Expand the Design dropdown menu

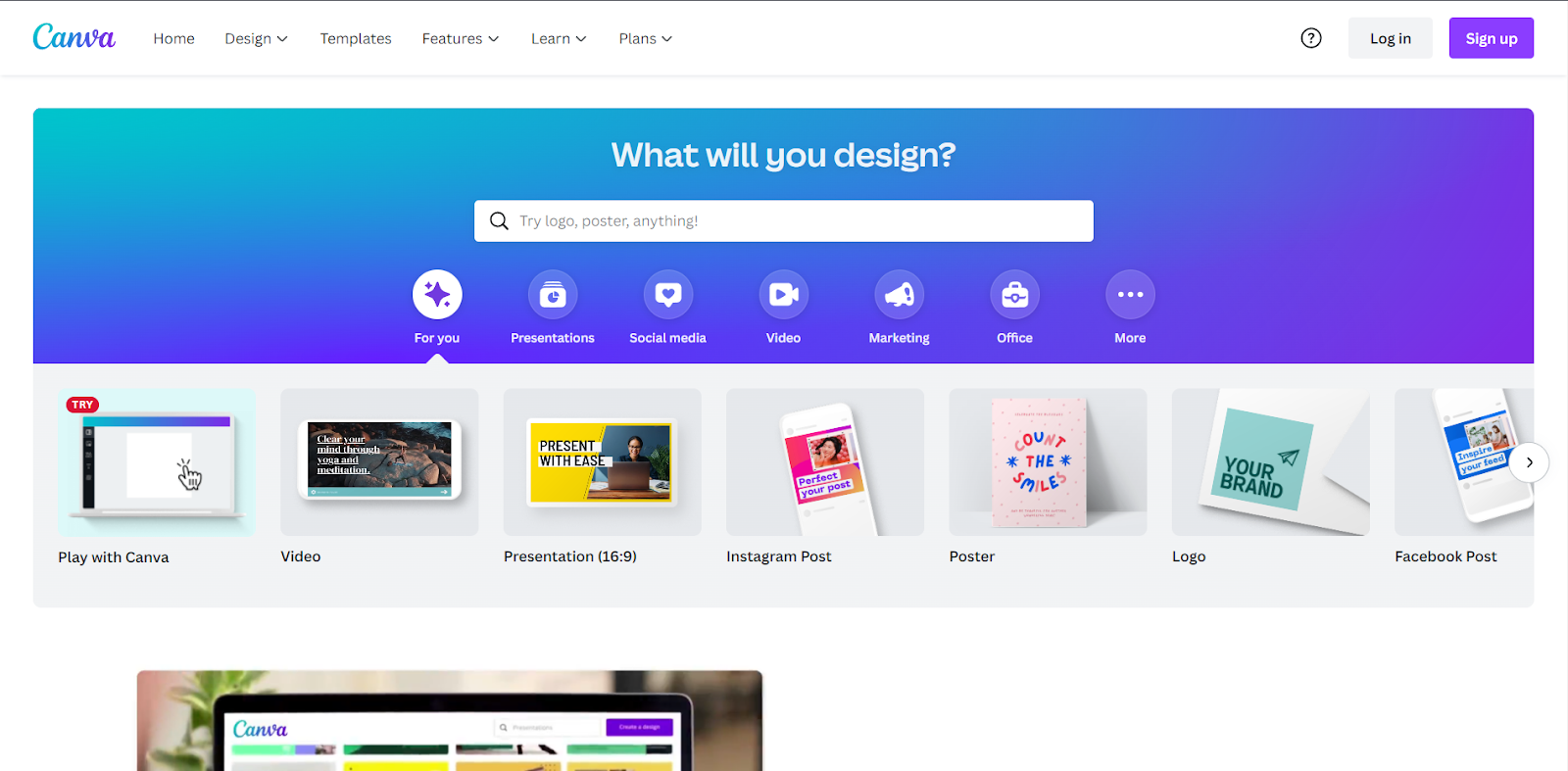click(256, 38)
